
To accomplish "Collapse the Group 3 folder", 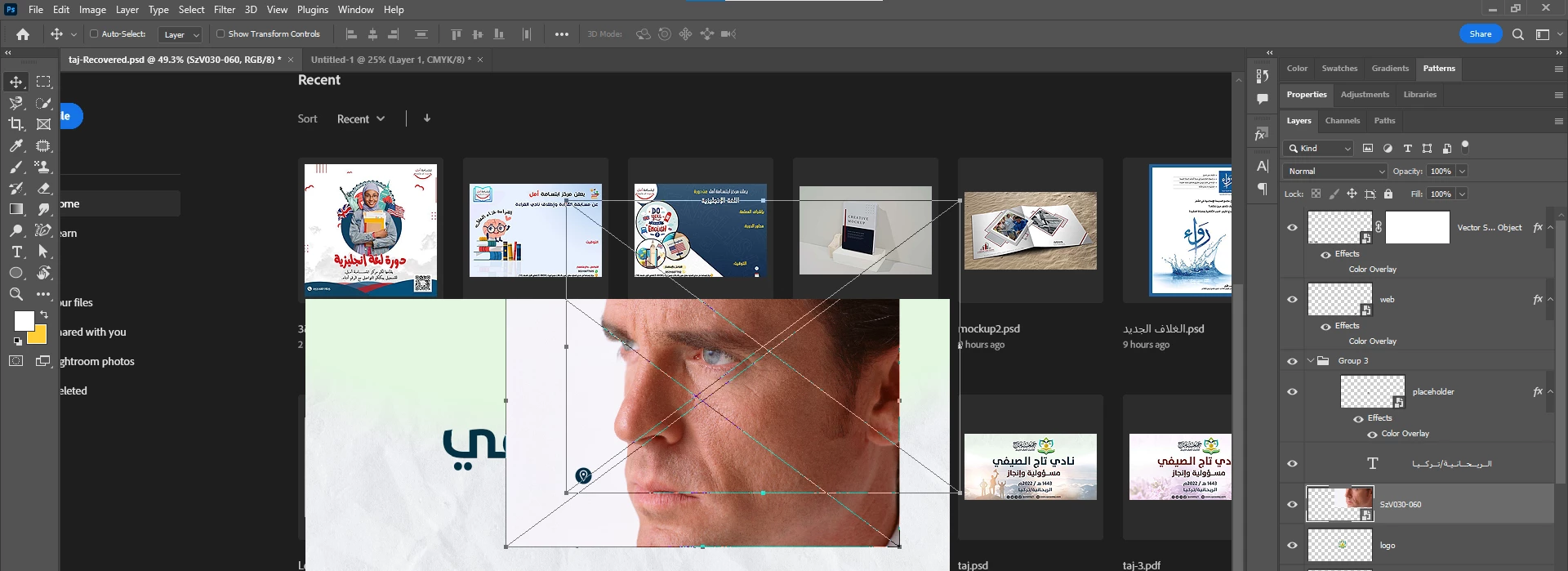I will (x=1310, y=360).
